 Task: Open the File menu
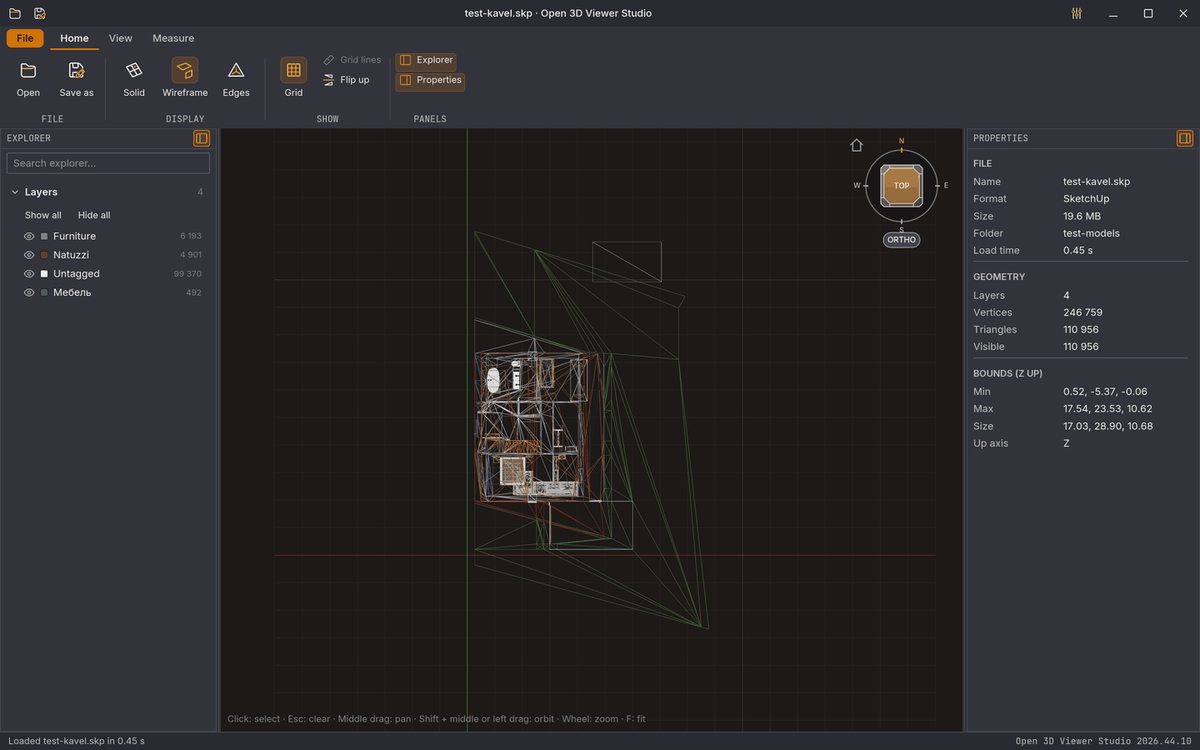[25, 38]
